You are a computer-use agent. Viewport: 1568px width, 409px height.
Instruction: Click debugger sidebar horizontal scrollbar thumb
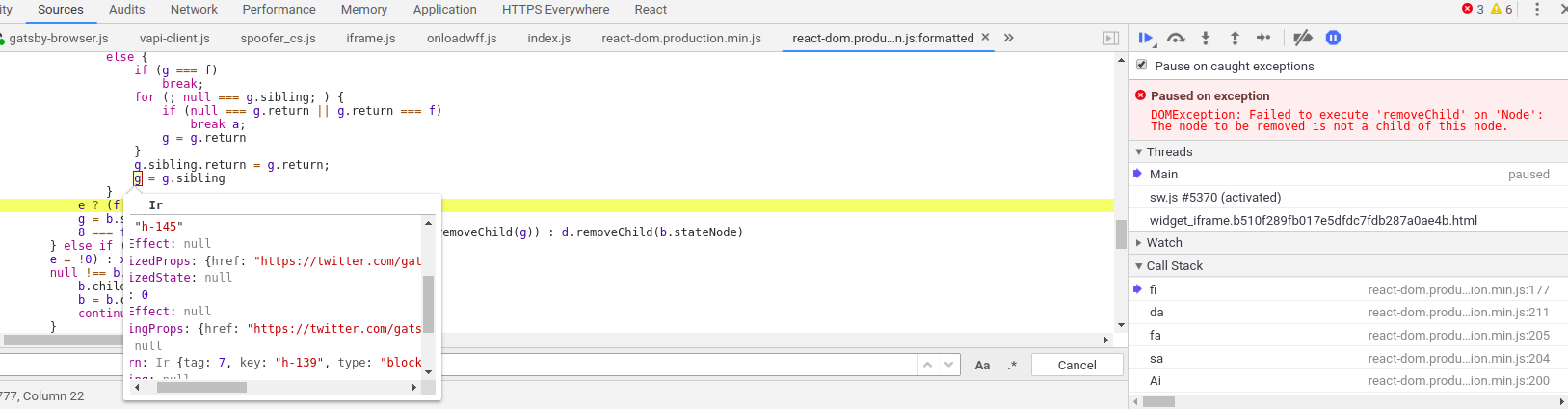(1158, 401)
